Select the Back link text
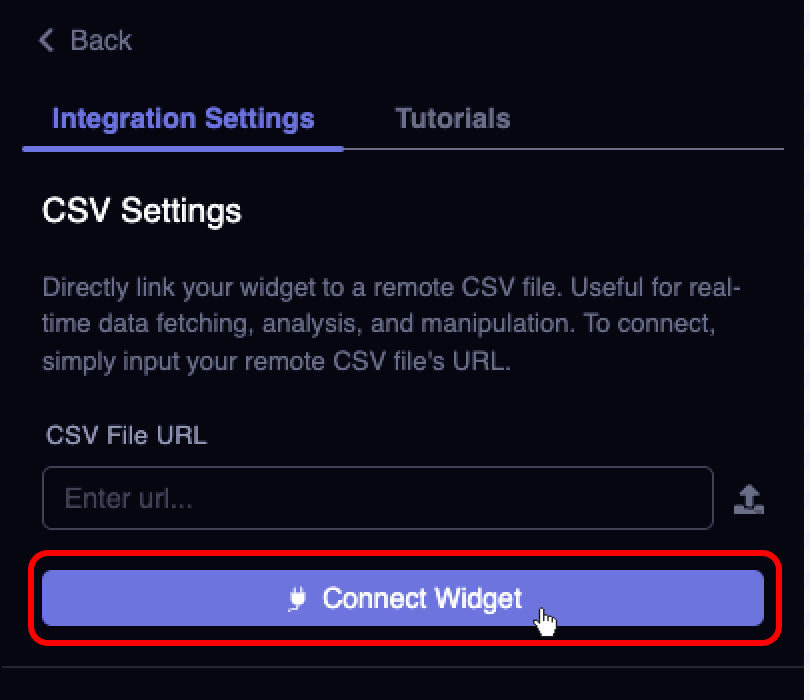The image size is (810, 700). (101, 40)
